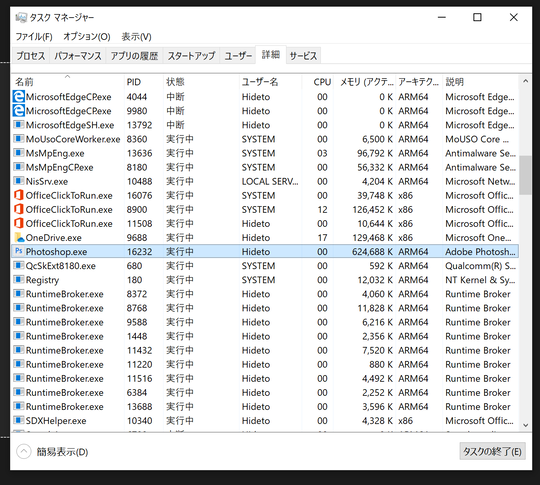Click the Registry process icon

(19, 279)
